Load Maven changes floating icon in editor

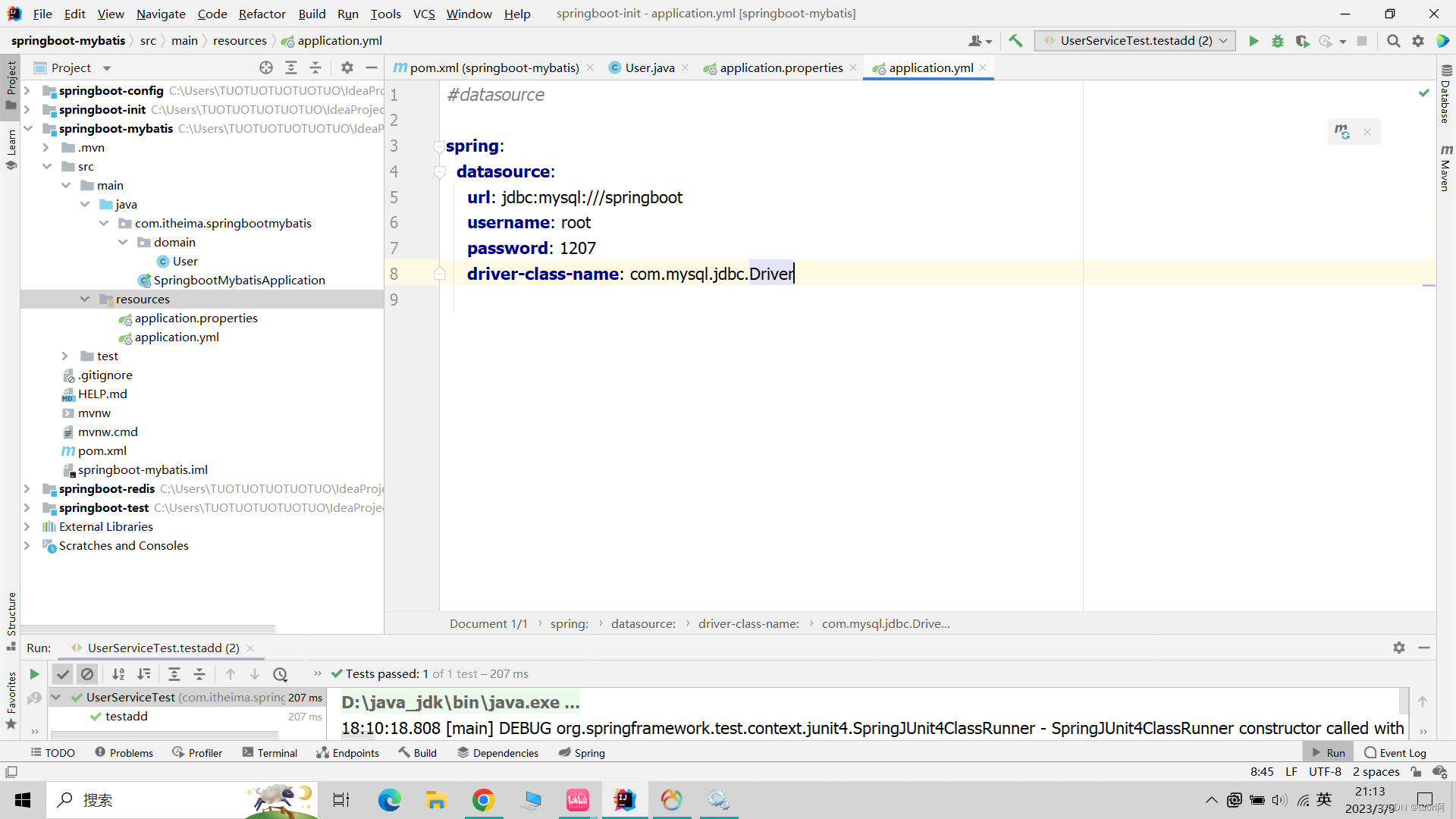tap(1342, 132)
